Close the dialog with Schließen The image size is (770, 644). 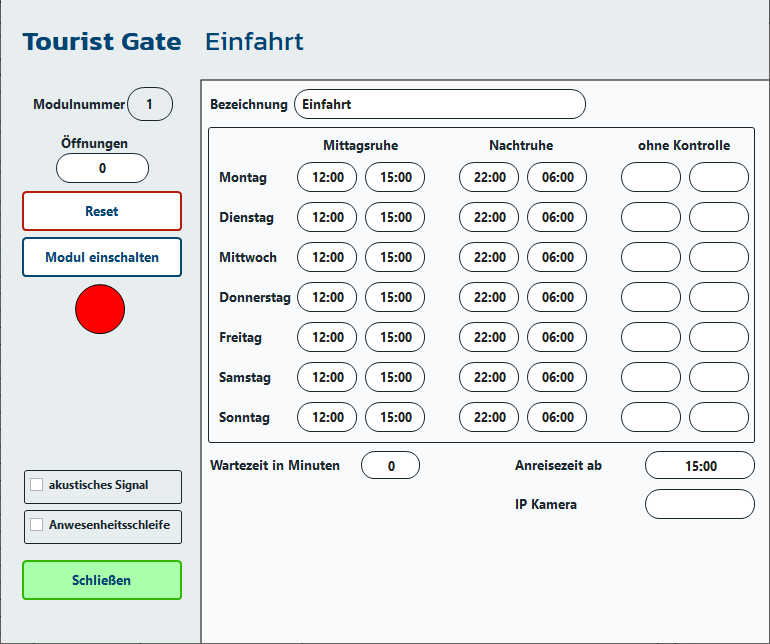point(102,580)
